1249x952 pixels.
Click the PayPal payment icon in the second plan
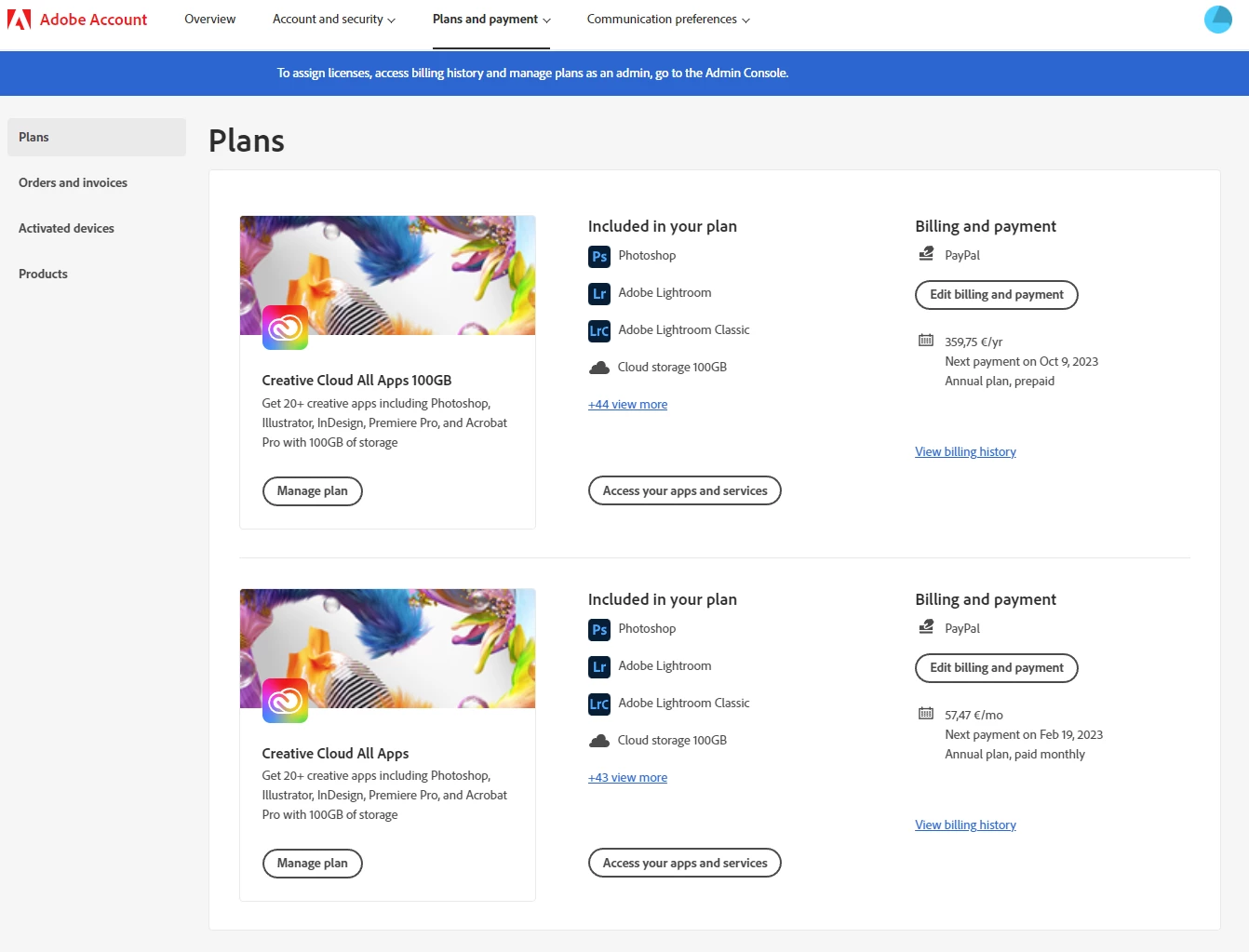pyautogui.click(x=926, y=627)
